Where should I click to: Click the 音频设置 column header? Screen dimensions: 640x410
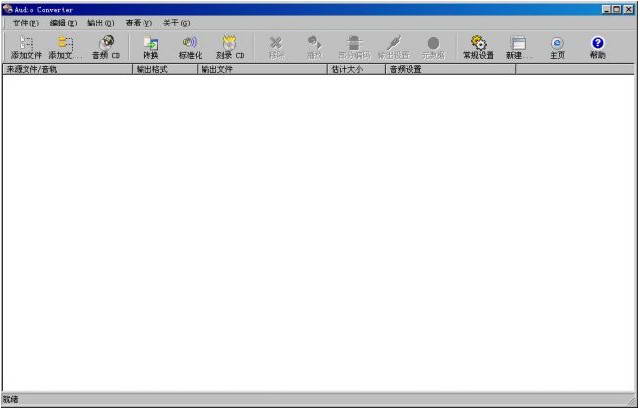click(x=451, y=69)
